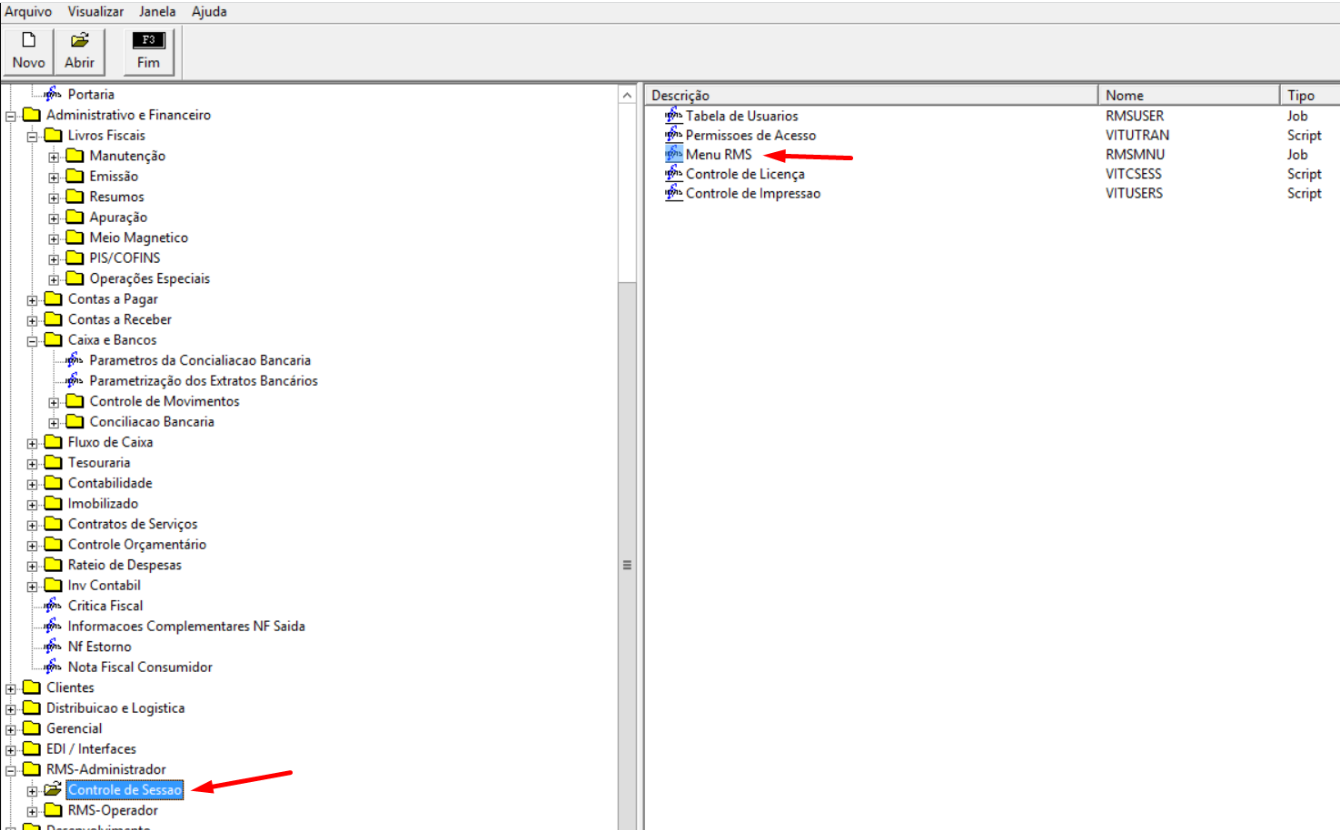Expand the Distribuicao e Logistica node
1340x830 pixels.
point(11,709)
